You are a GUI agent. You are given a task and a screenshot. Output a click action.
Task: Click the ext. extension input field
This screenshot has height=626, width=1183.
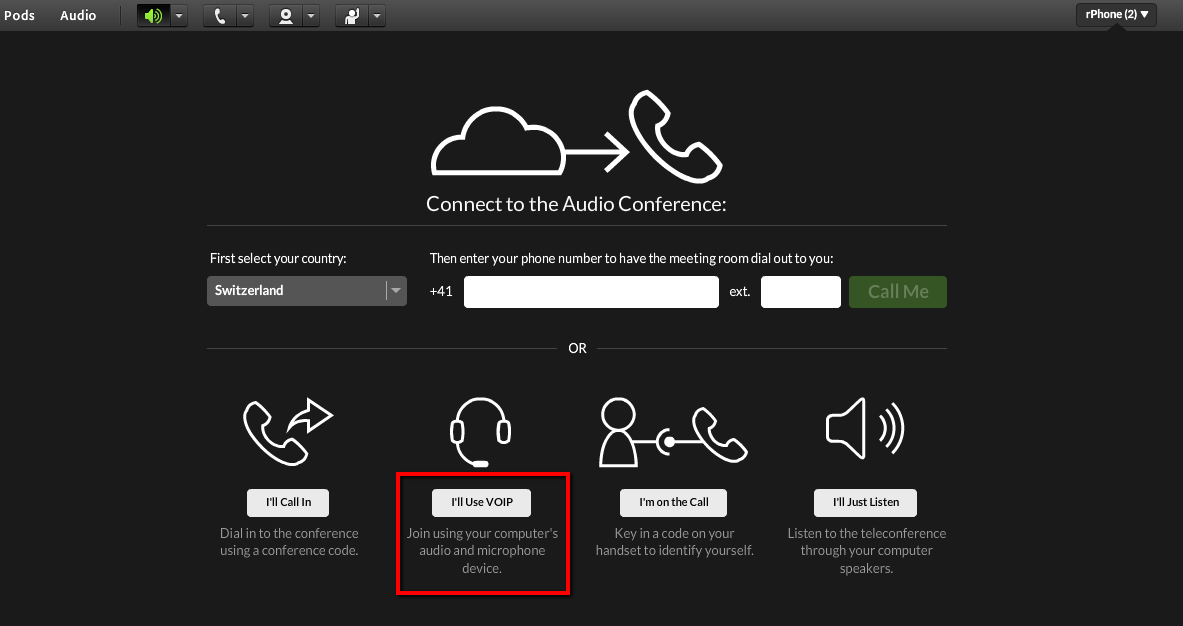click(x=800, y=292)
